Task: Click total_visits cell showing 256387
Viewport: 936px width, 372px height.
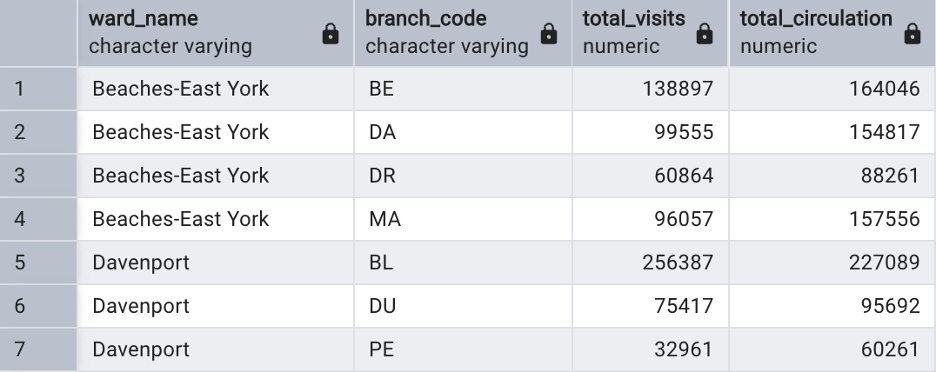Action: tap(650, 263)
